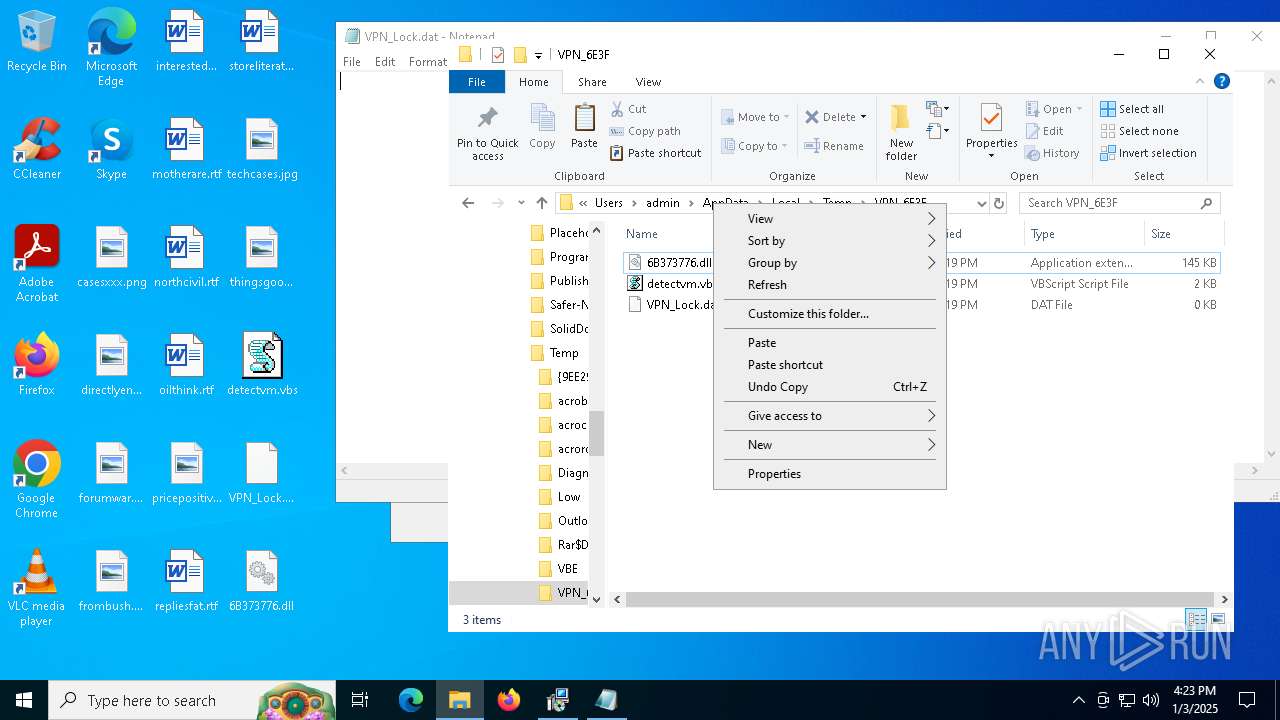Open the Edit menu in Notepad
Viewport: 1280px width, 720px height.
click(x=385, y=62)
